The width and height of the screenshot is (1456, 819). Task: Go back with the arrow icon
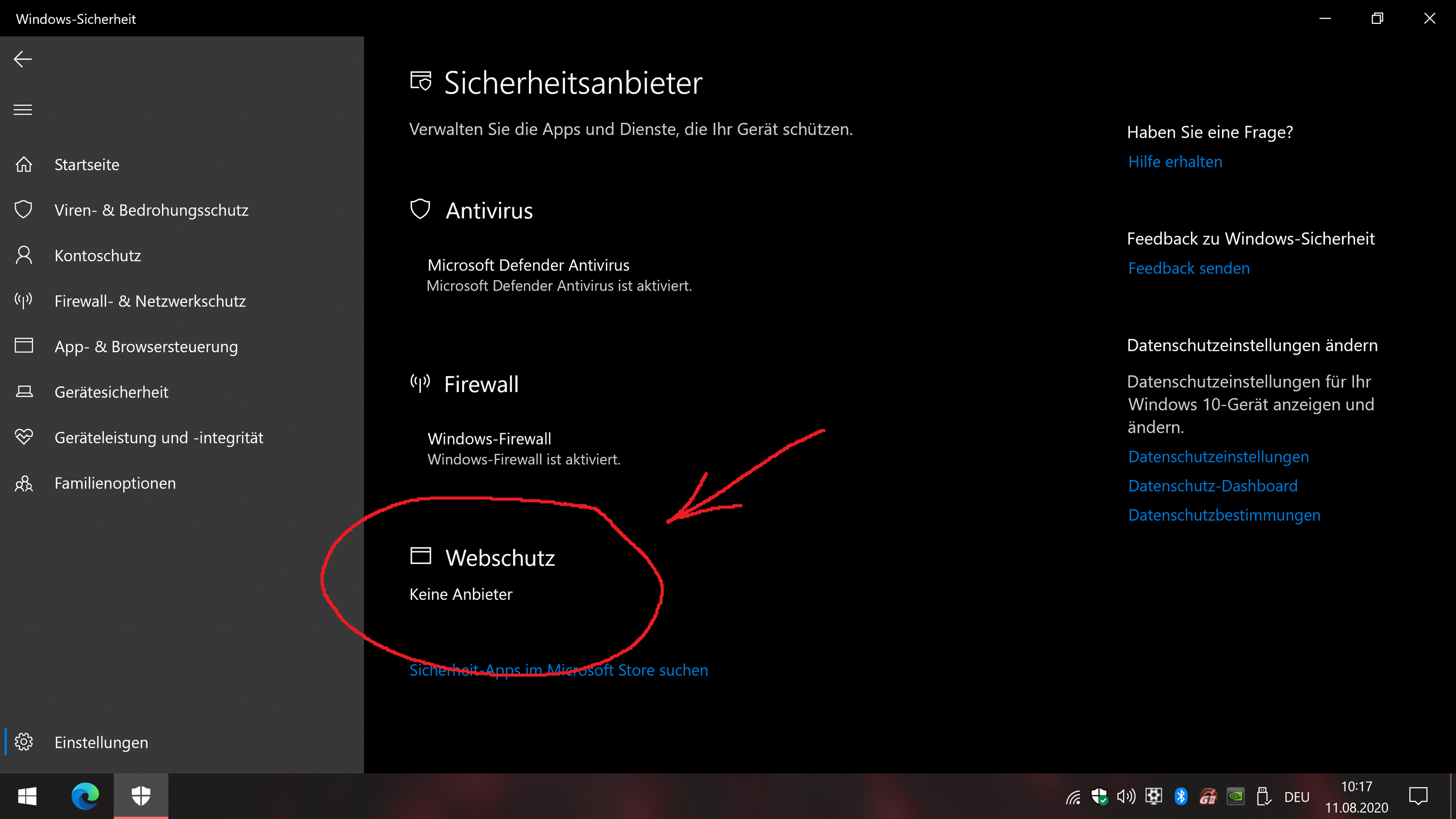pyautogui.click(x=23, y=59)
